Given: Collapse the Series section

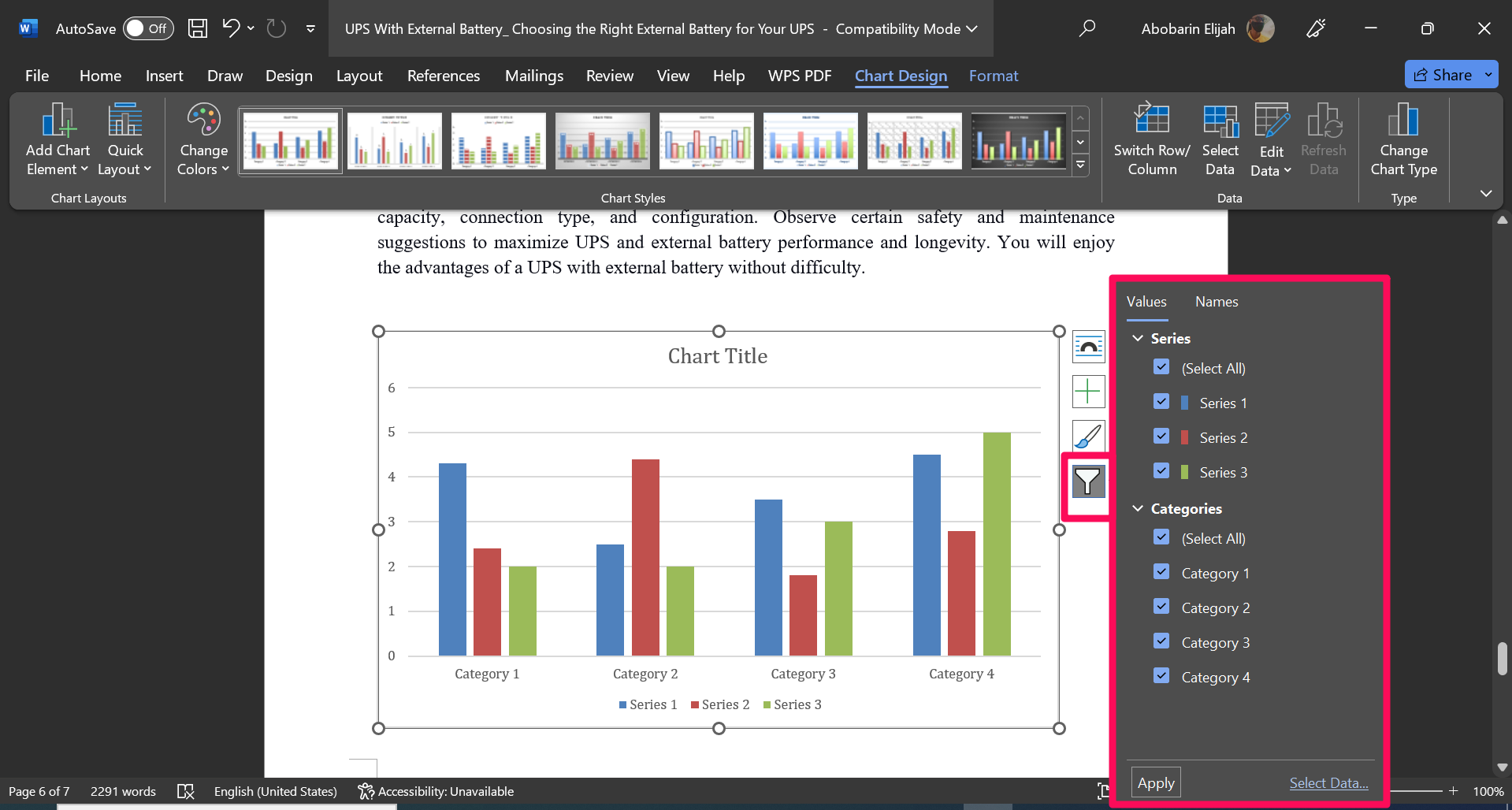Looking at the screenshot, I should tap(1137, 338).
